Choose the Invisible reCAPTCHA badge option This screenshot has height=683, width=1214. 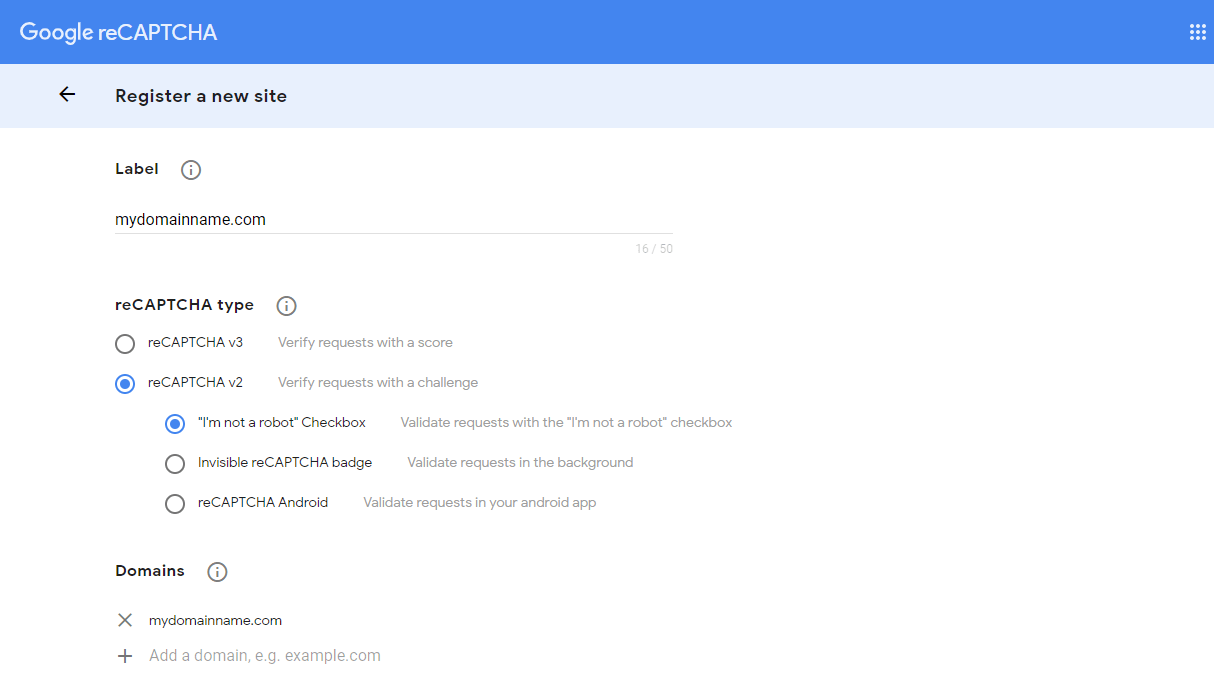click(175, 464)
